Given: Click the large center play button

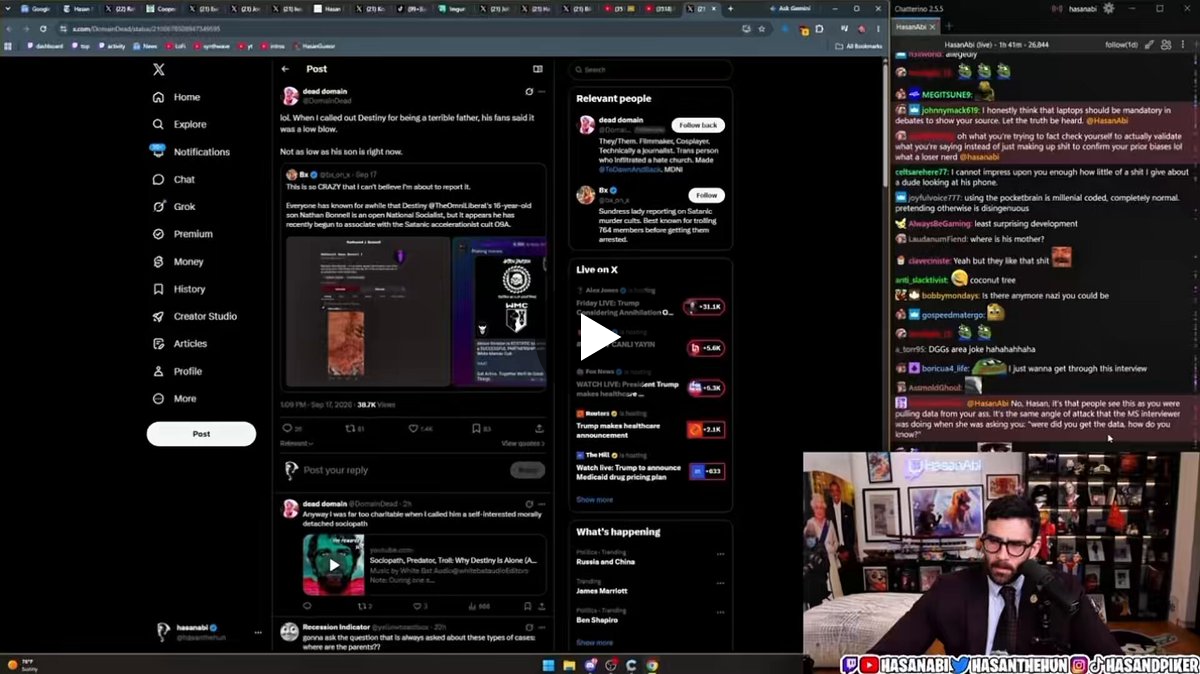Looking at the screenshot, I should pos(599,337).
